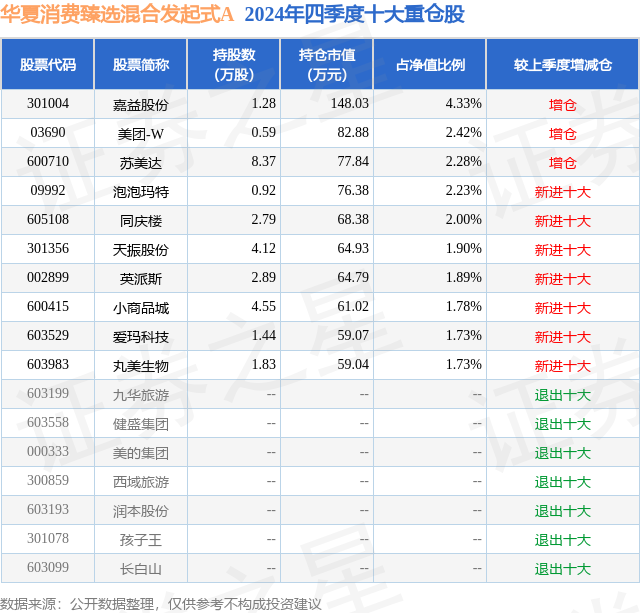Select stock code 09992
The width and height of the screenshot is (640, 613).
tap(48, 191)
